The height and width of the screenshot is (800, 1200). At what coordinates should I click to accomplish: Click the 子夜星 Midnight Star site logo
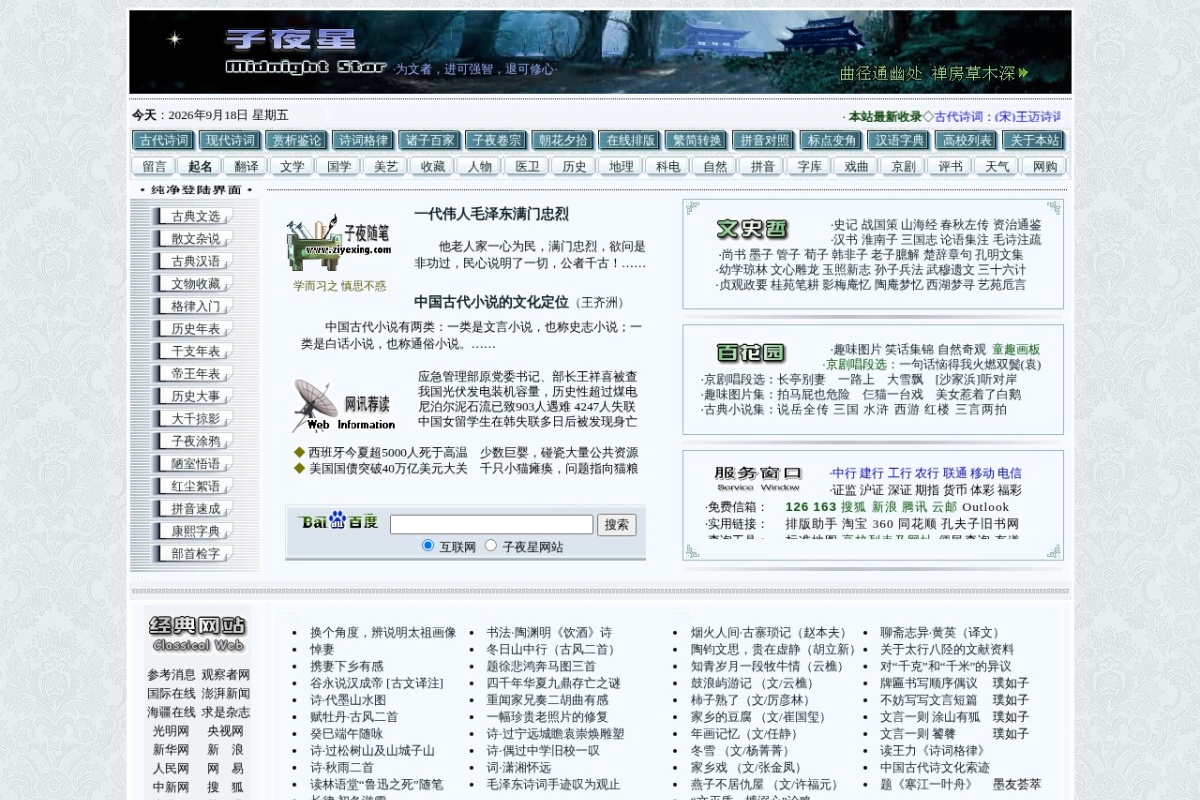tap(306, 52)
